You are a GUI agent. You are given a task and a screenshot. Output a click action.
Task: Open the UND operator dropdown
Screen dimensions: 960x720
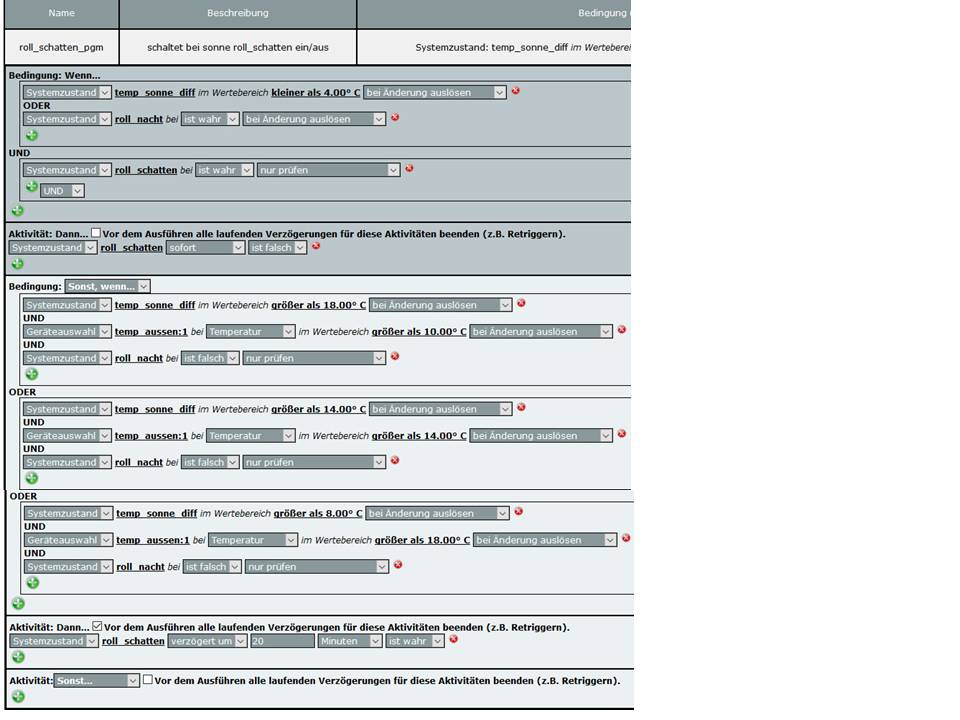62,190
